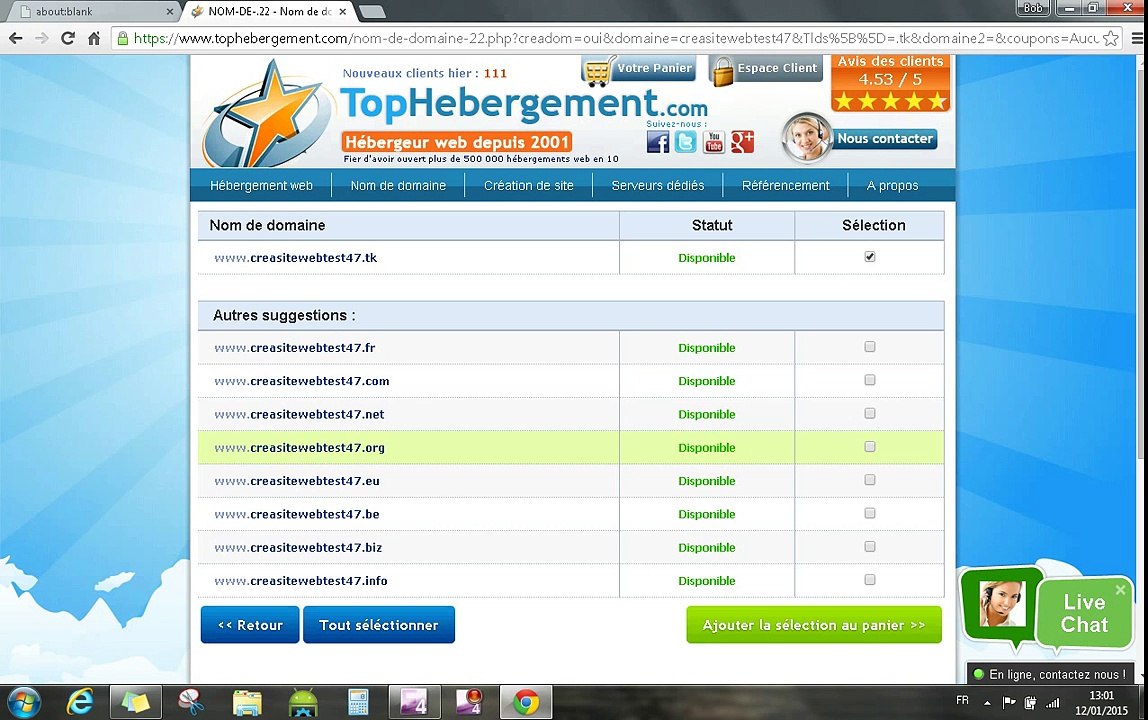Image resolution: width=1148 pixels, height=720 pixels.
Task: Click the www.creasitewebtest47.tk domain text
Action: [296, 258]
